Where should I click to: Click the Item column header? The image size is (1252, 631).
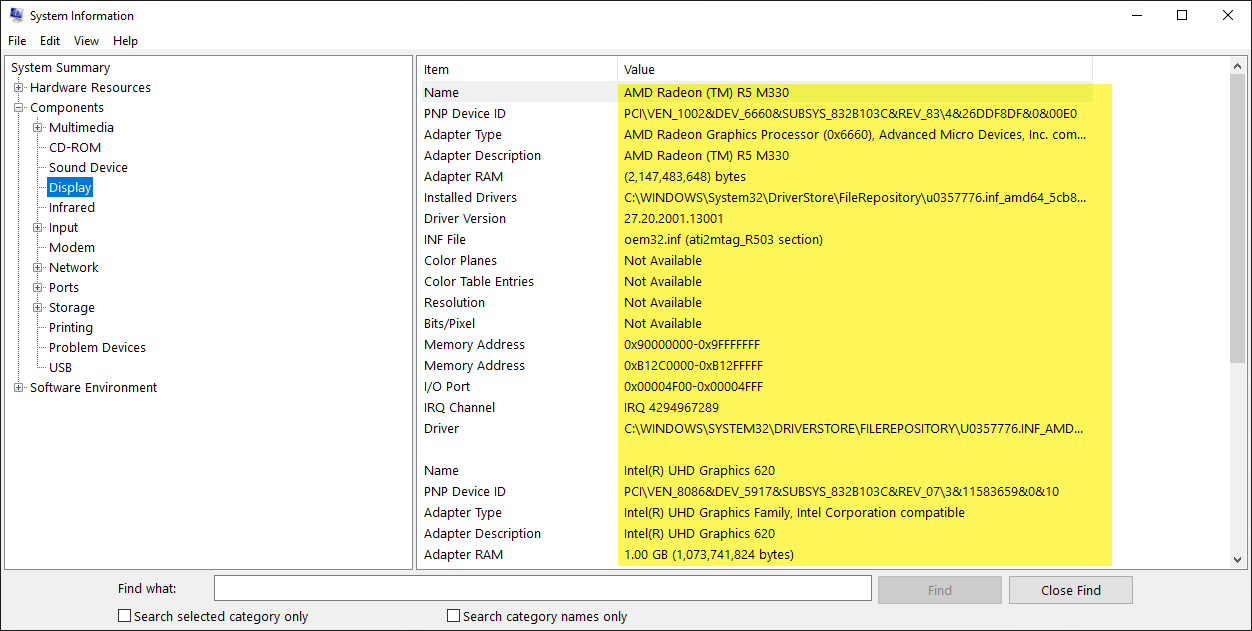(517, 69)
